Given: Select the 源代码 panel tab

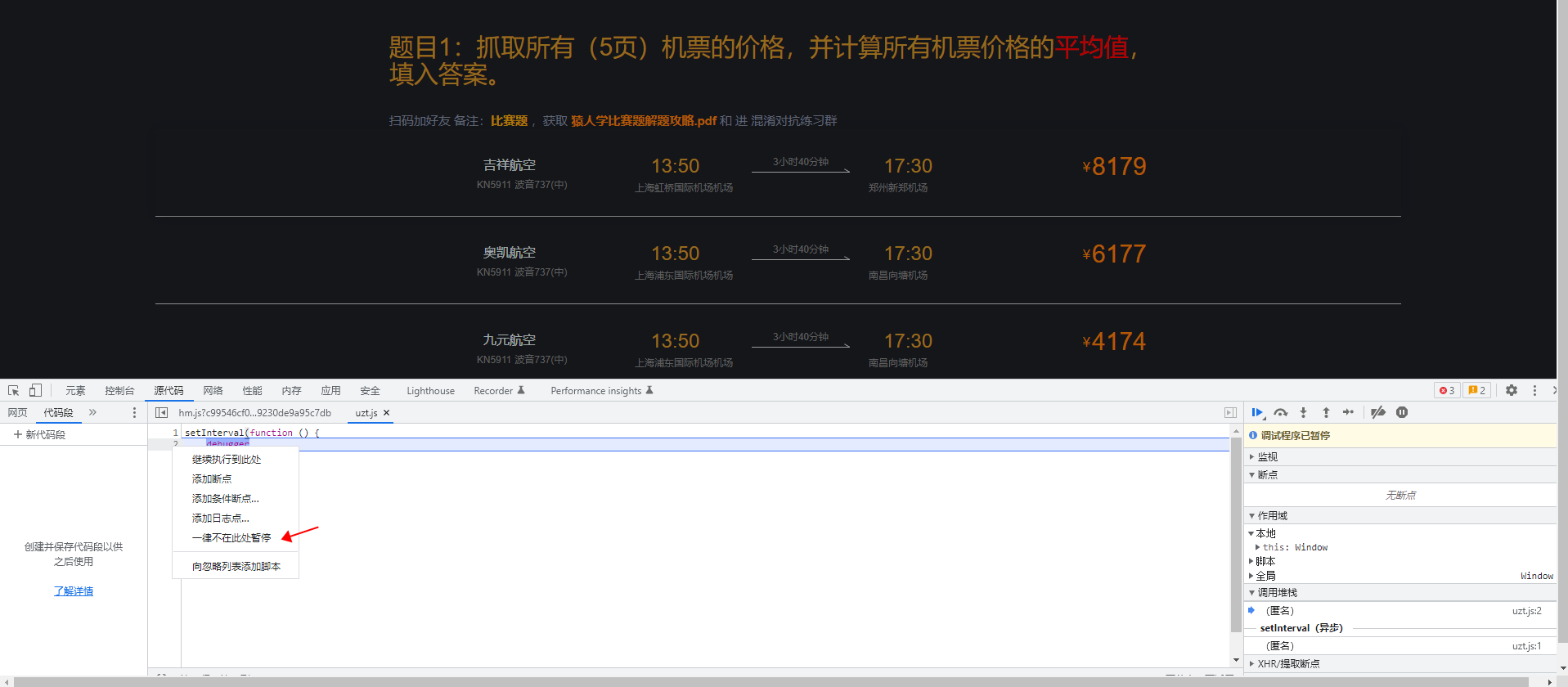Looking at the screenshot, I should (168, 391).
